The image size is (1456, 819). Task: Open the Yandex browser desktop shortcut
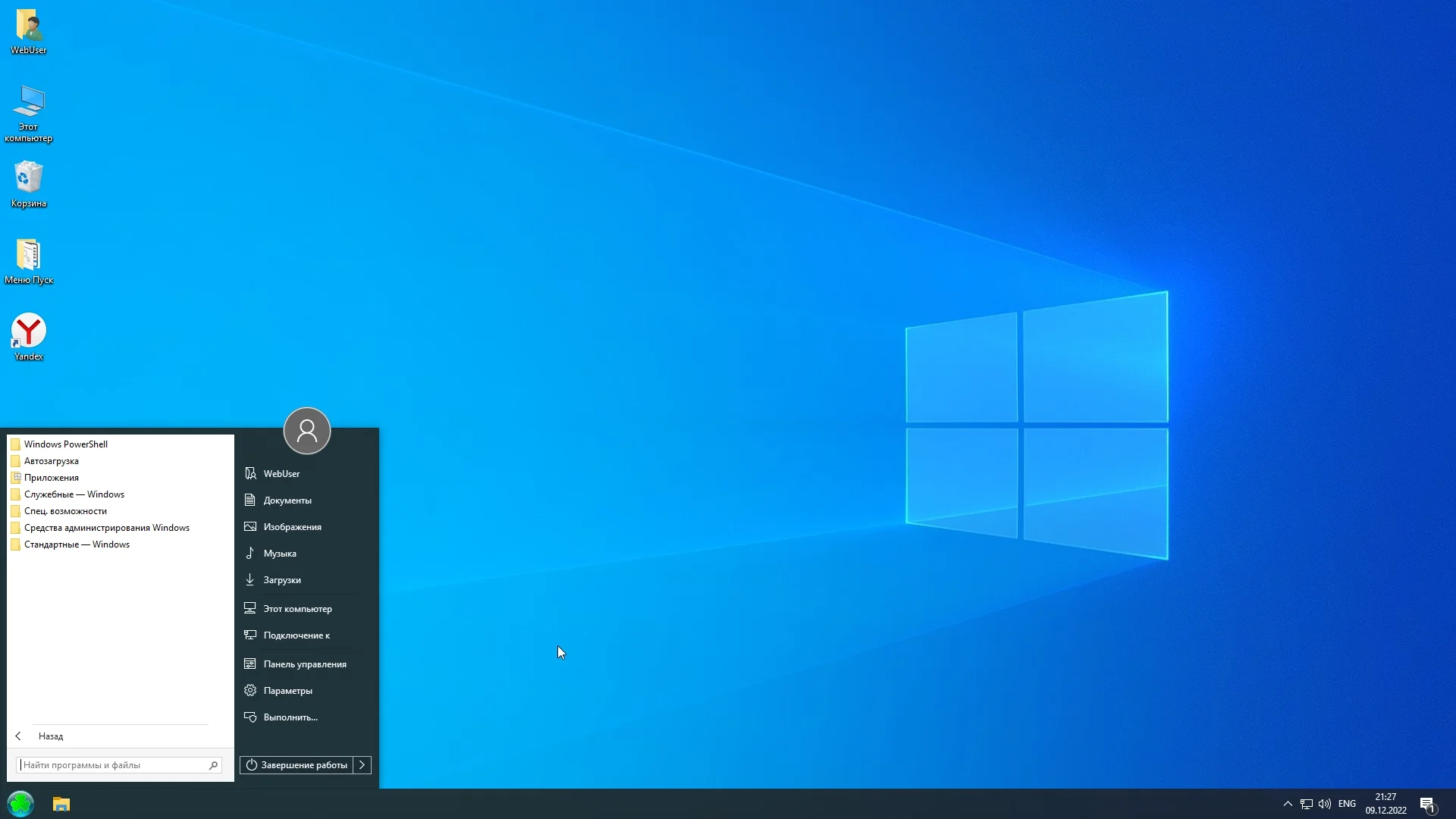[x=28, y=332]
